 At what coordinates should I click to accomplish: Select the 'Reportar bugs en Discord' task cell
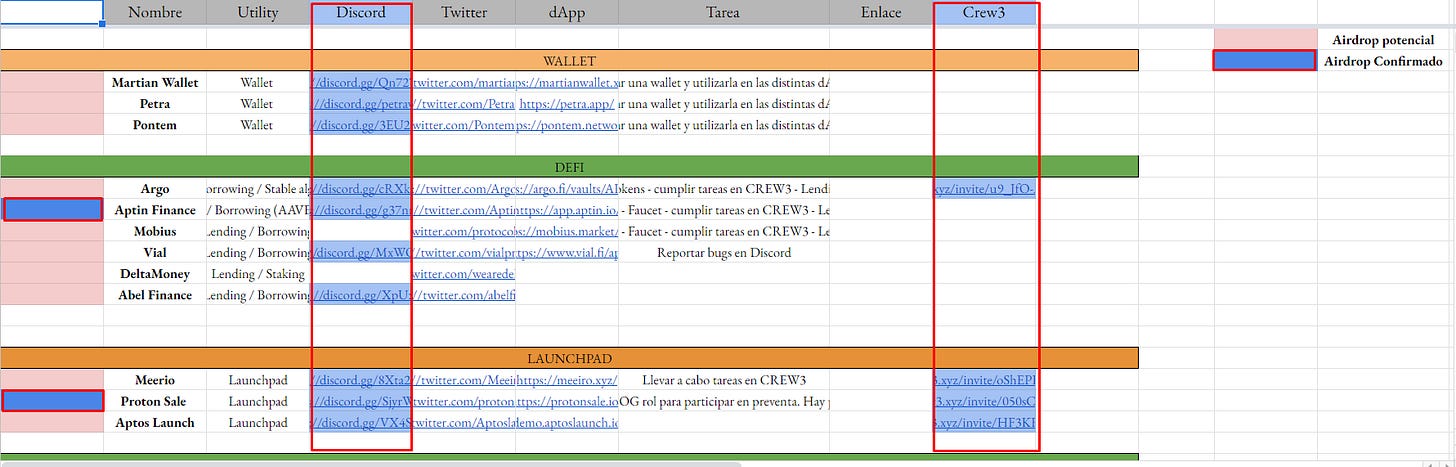[723, 252]
